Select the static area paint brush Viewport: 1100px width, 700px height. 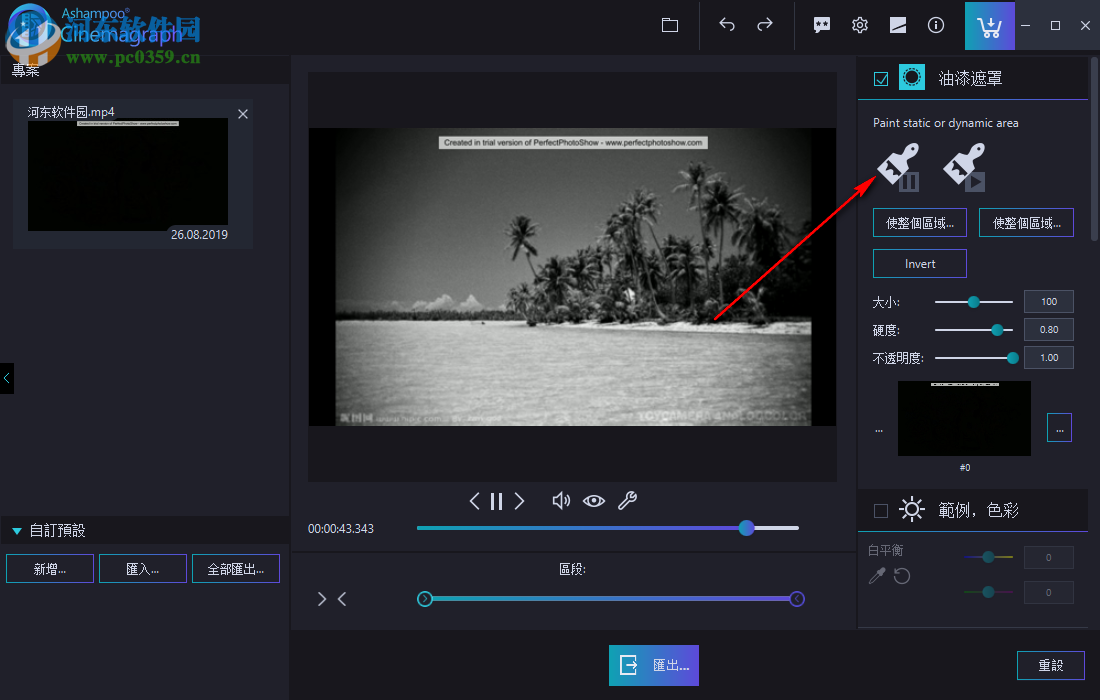[x=898, y=166]
